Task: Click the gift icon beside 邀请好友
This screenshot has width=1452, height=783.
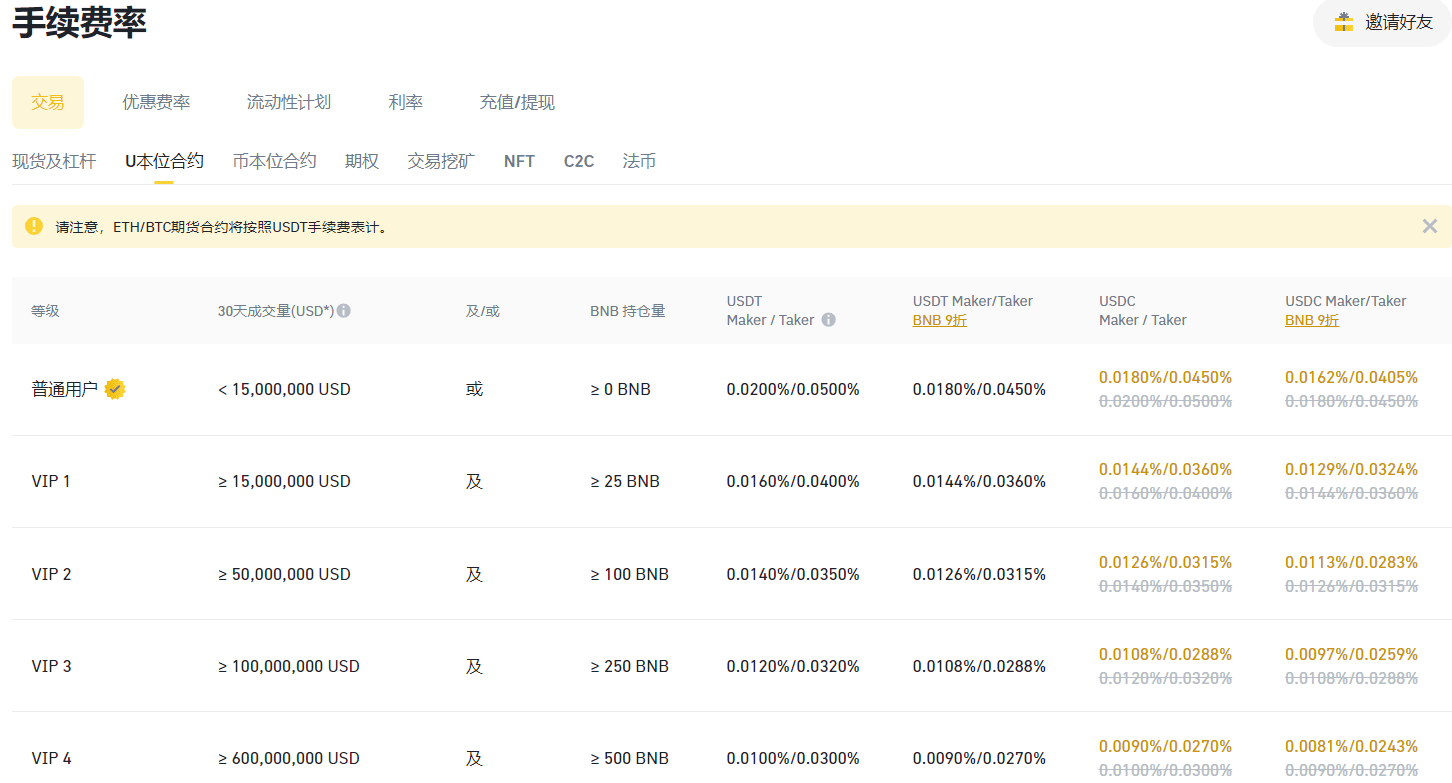Action: tap(1344, 22)
